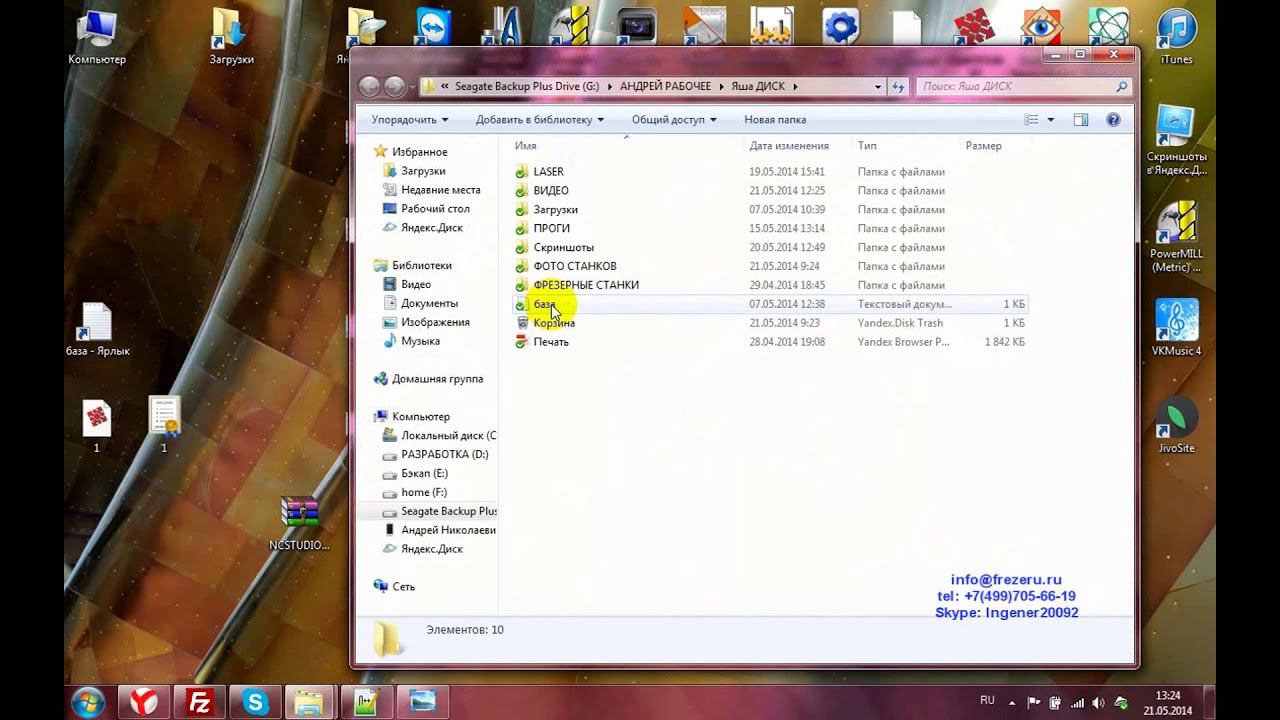Screen dimensions: 1280x720
Task: Open the Бэкап (E:) drive
Action: click(x=424, y=474)
